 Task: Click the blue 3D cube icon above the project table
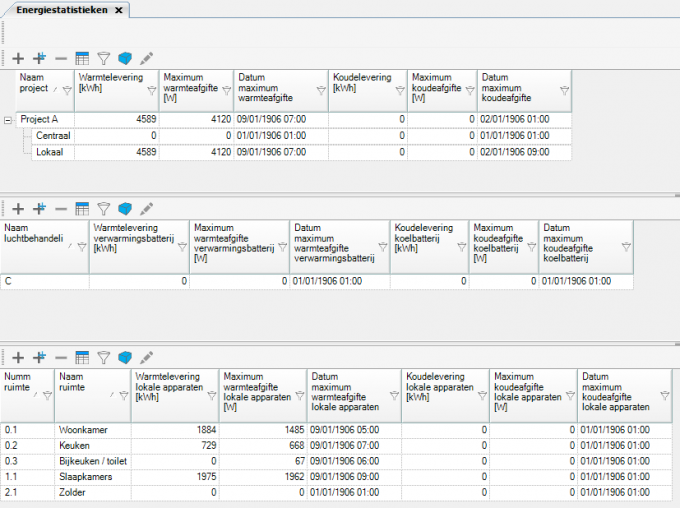pos(125,59)
